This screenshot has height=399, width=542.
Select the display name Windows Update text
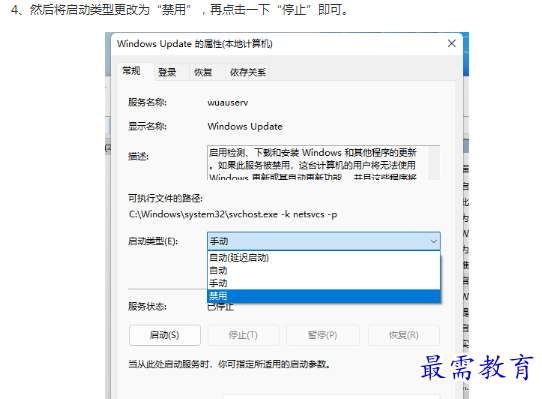pos(245,127)
